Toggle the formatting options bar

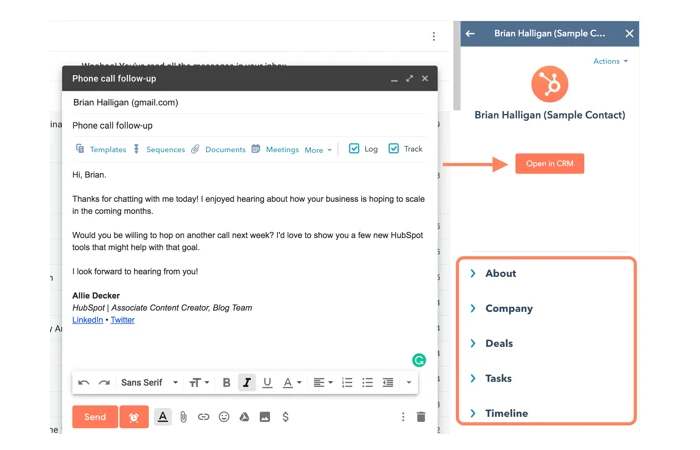163,417
